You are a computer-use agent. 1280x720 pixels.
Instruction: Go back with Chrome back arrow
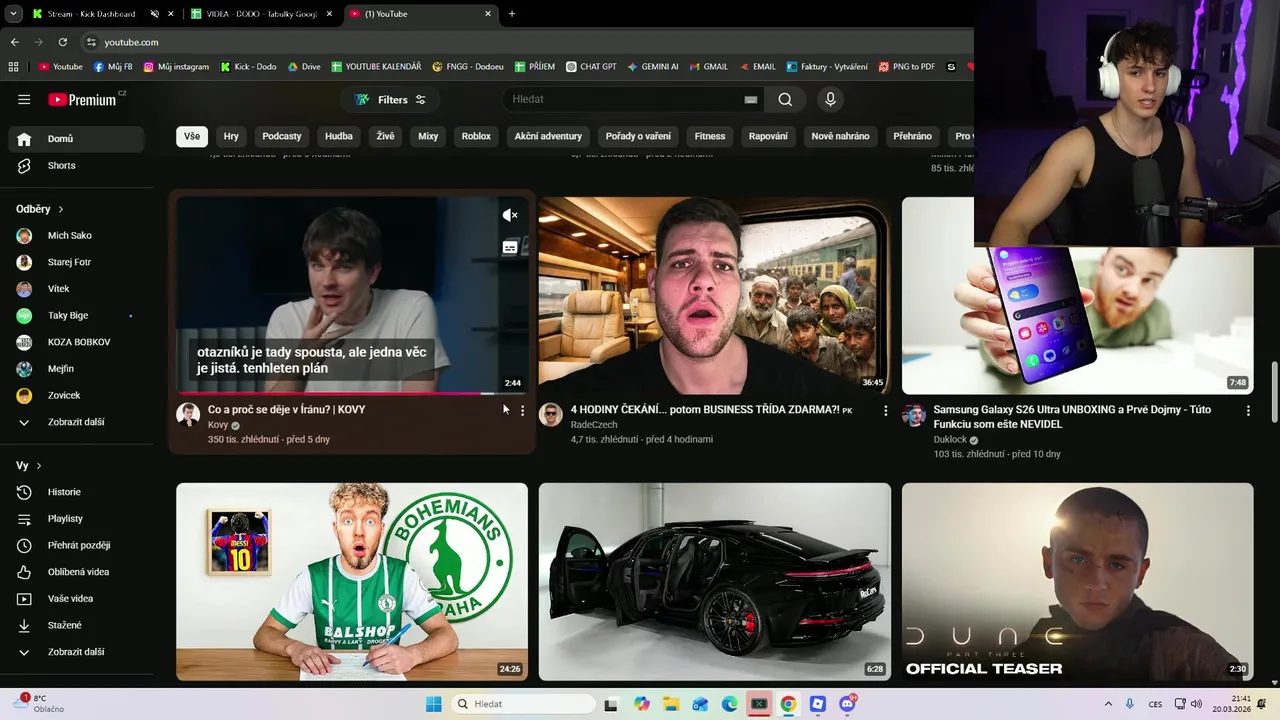[14, 42]
